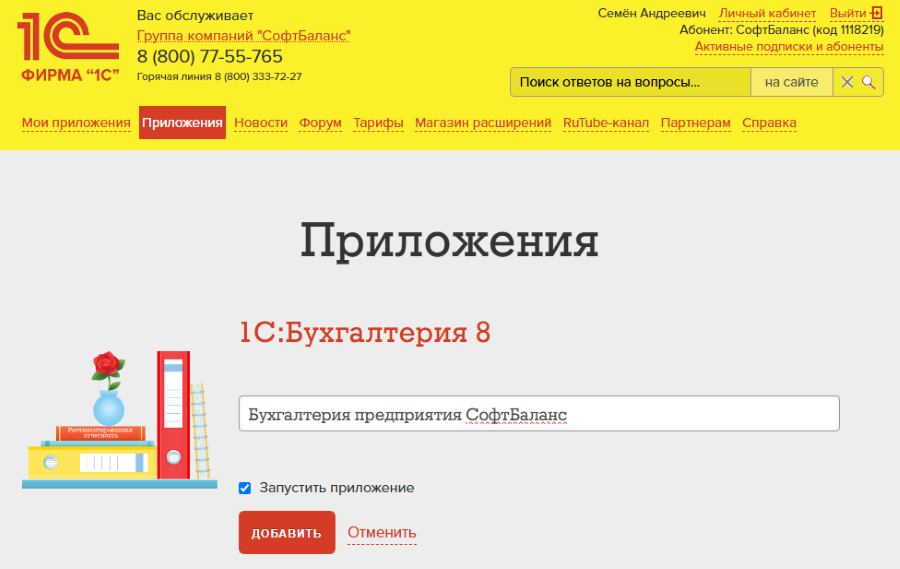Toggle the Запустить приложение checkbox
Screen dimensions: 900x569
click(245, 488)
